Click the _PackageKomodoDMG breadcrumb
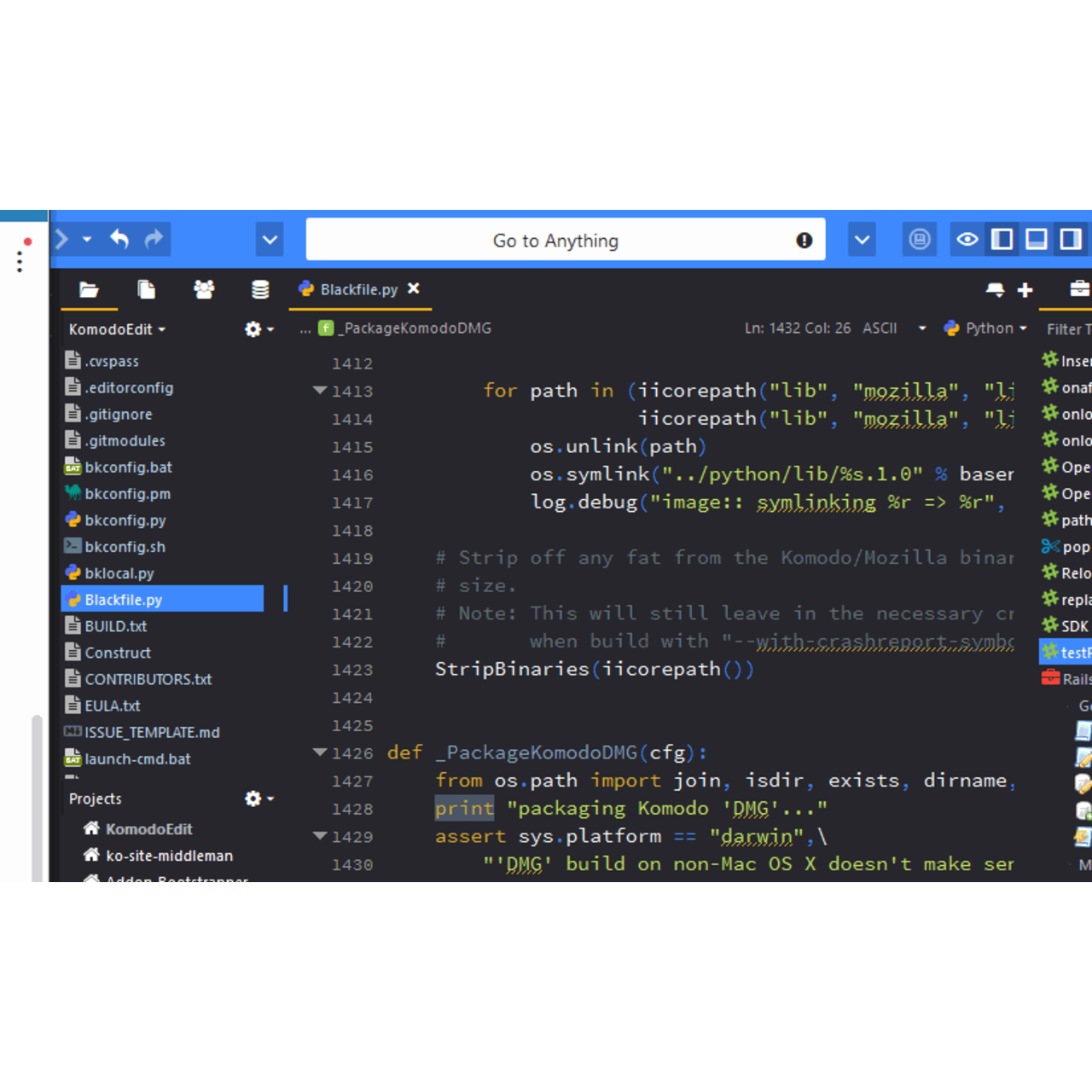The image size is (1092, 1092). pyautogui.click(x=415, y=328)
